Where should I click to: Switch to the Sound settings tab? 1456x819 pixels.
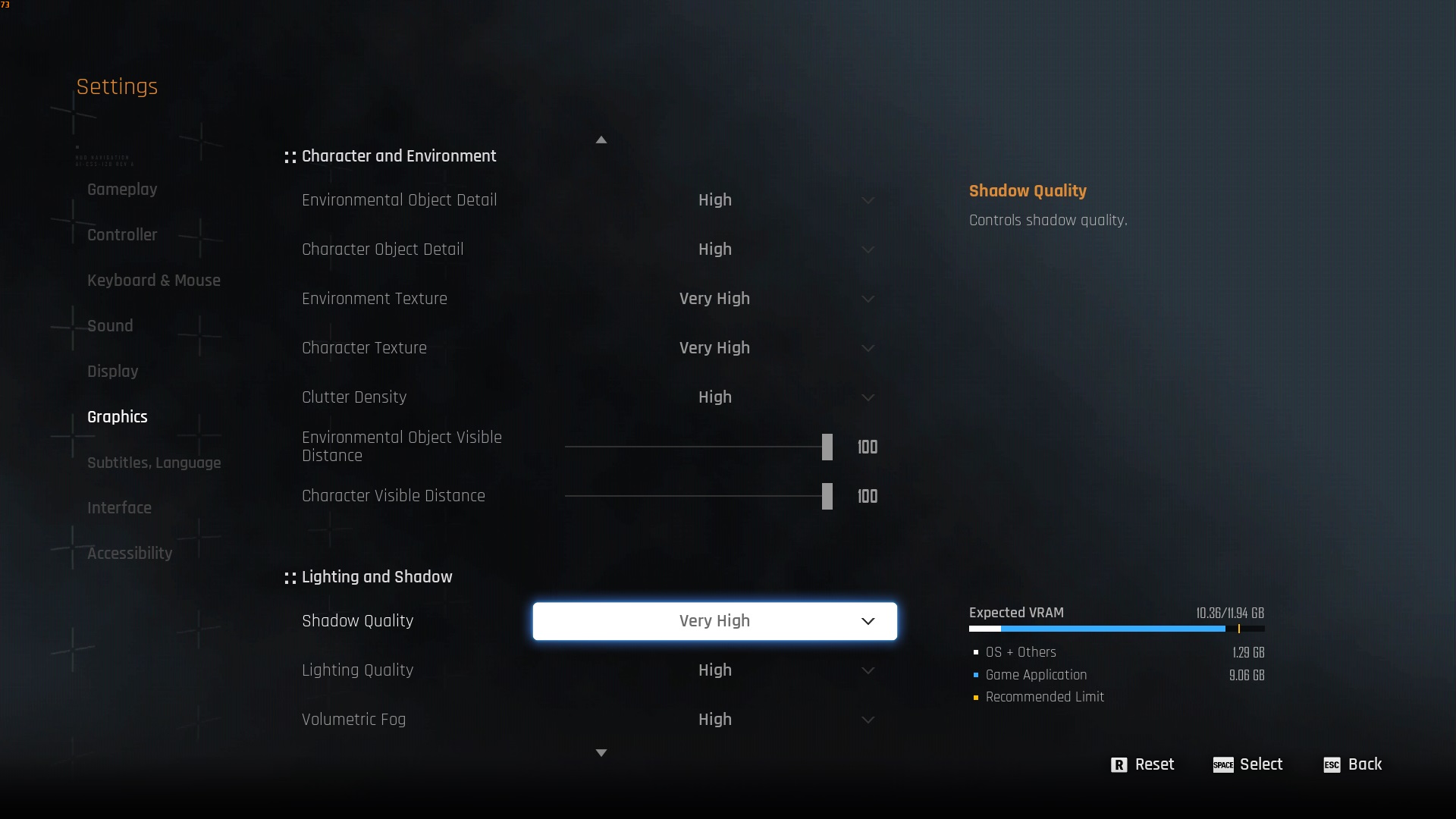pyautogui.click(x=110, y=326)
